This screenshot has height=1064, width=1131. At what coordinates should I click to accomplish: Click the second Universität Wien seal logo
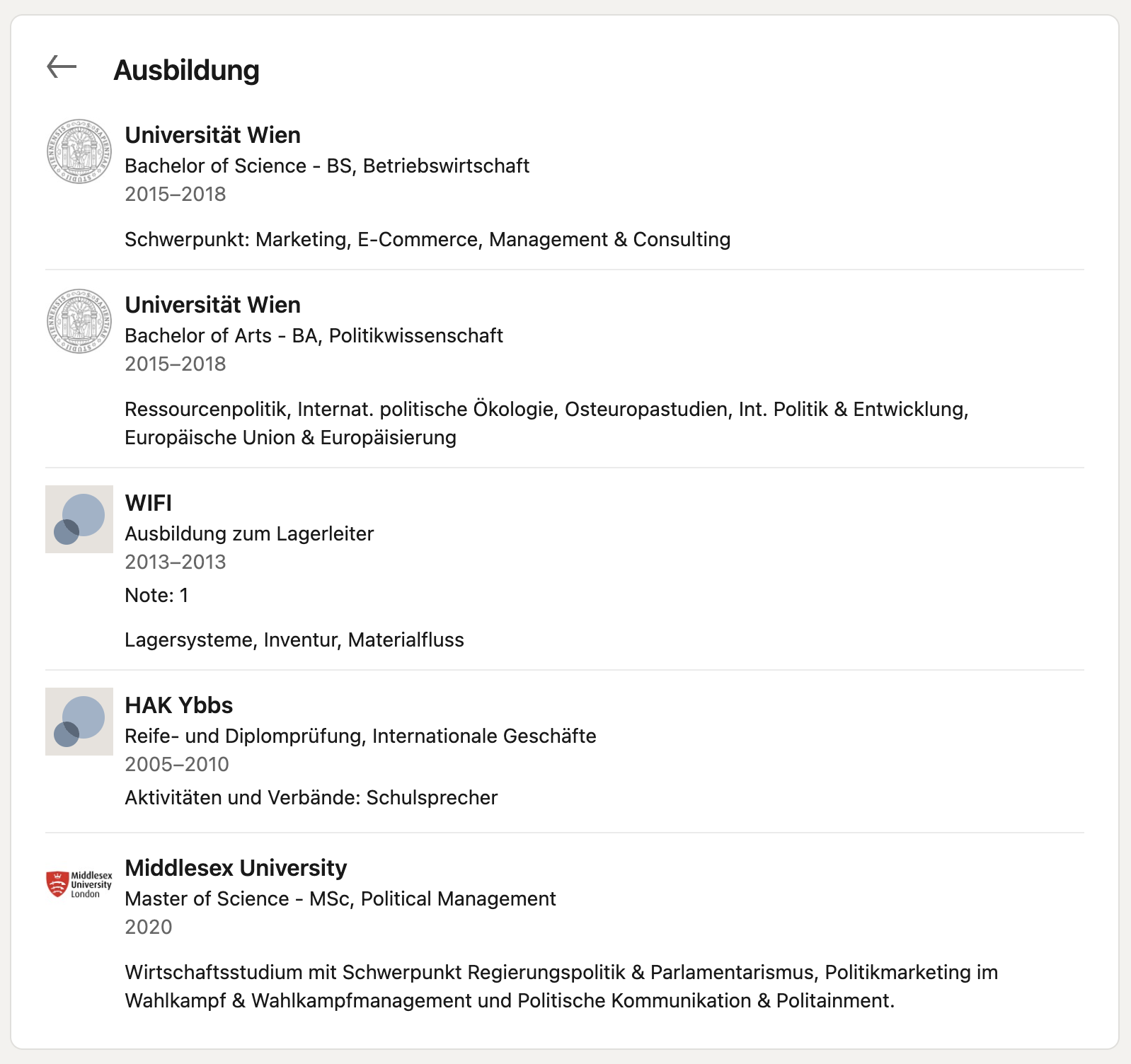(79, 321)
